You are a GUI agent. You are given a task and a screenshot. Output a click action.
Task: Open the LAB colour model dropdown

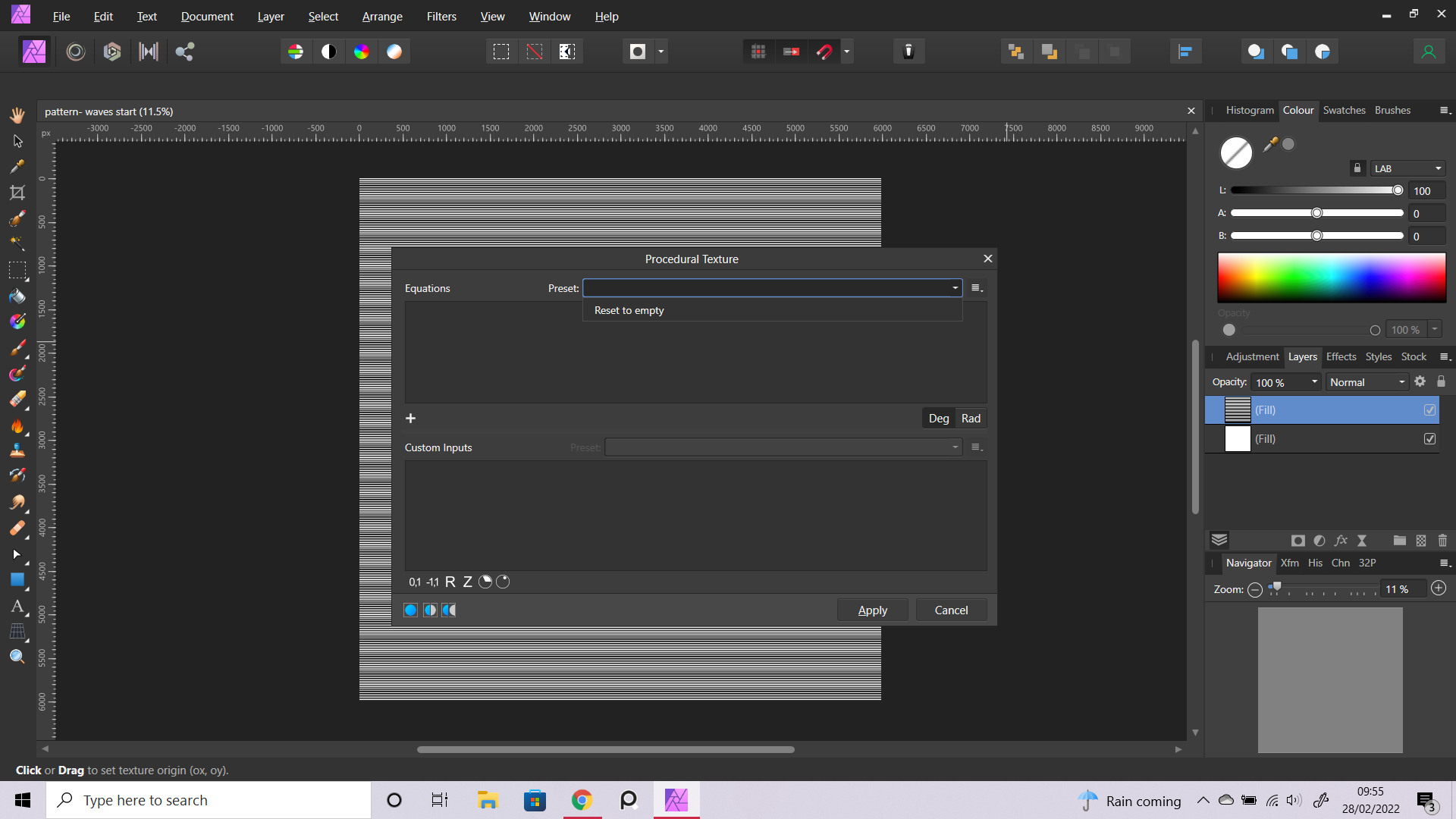click(1407, 168)
